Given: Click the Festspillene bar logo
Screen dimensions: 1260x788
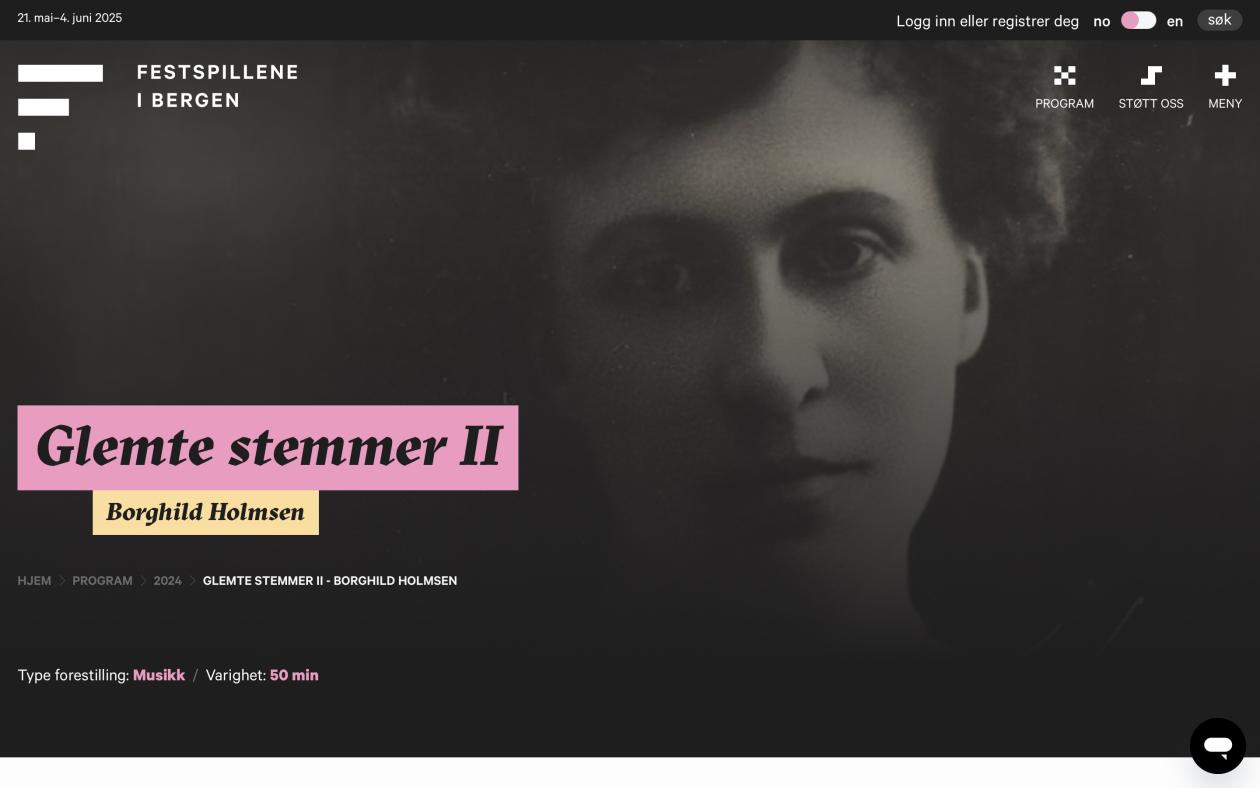Looking at the screenshot, I should 60,107.
